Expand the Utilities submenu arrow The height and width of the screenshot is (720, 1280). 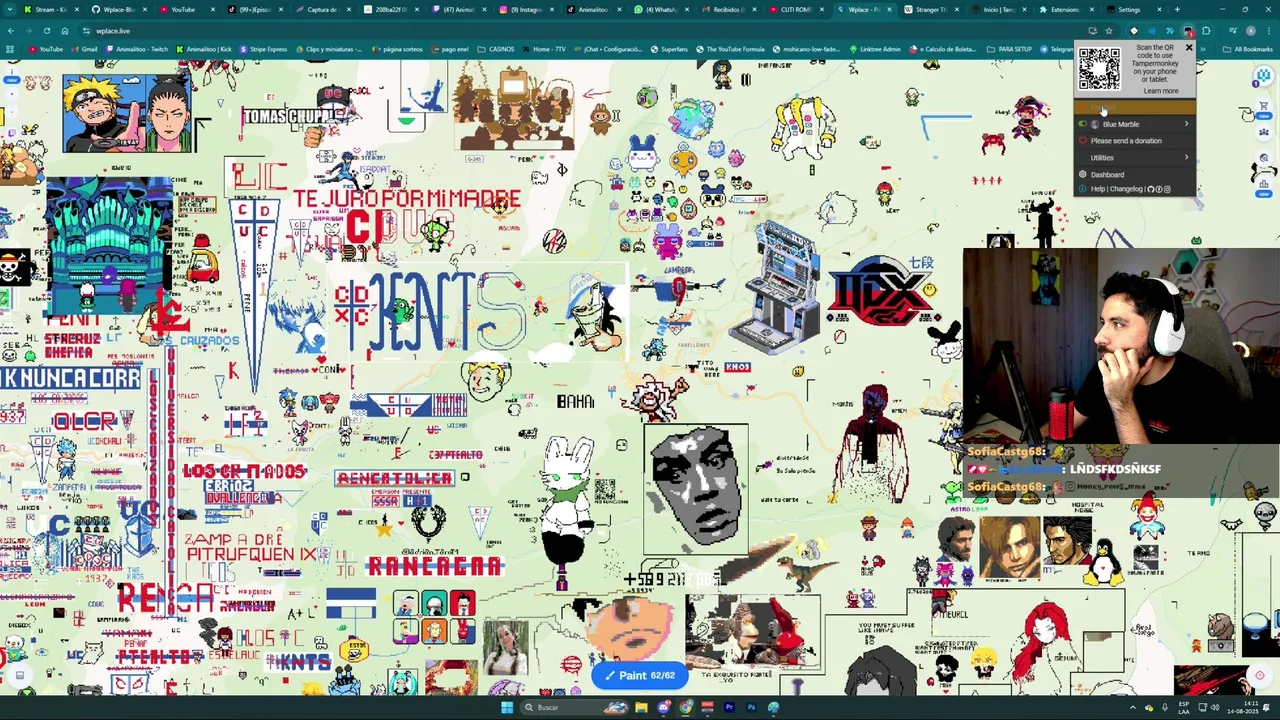tap(1187, 157)
